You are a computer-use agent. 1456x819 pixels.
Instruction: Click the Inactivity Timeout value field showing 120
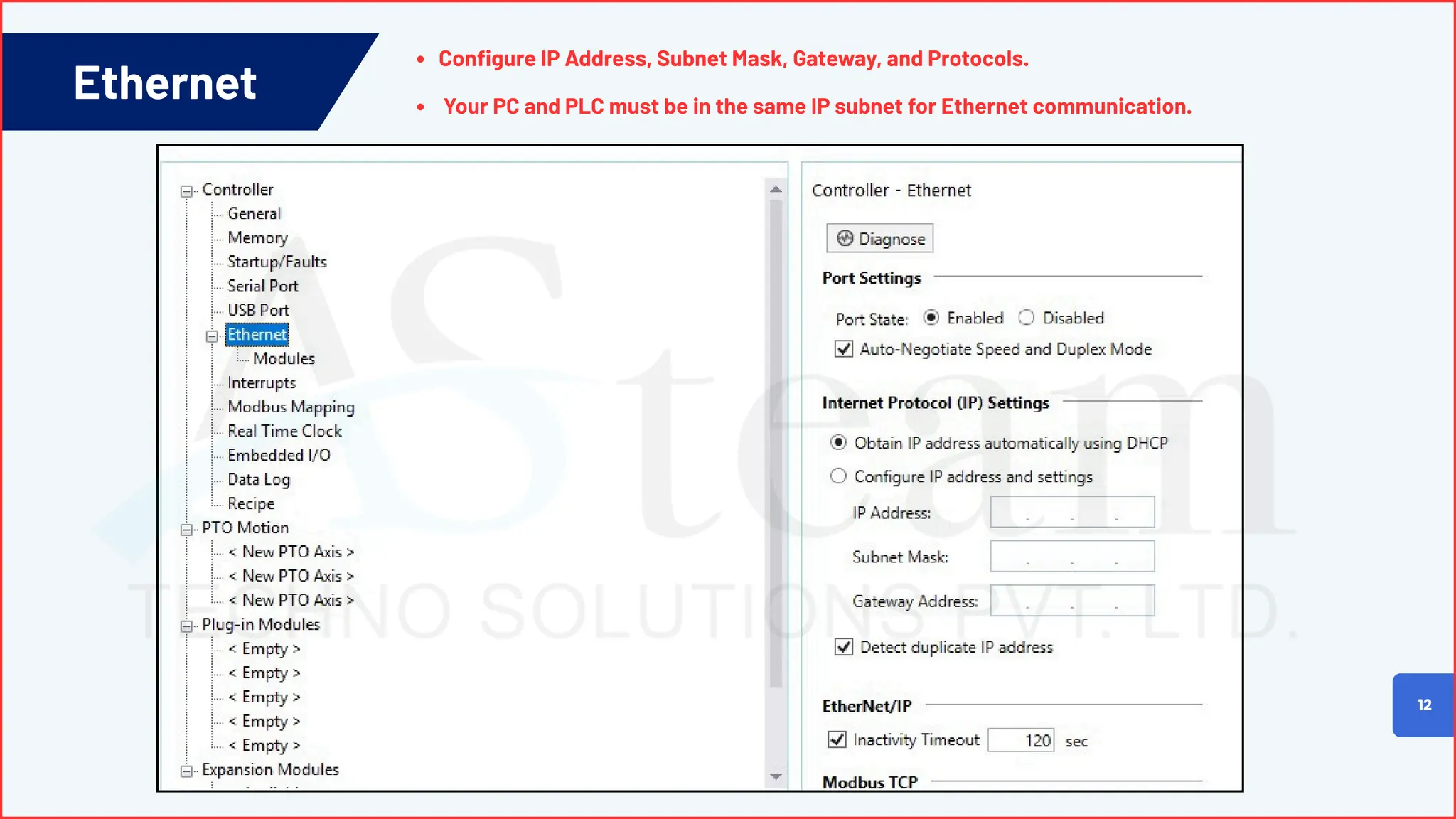(1021, 740)
